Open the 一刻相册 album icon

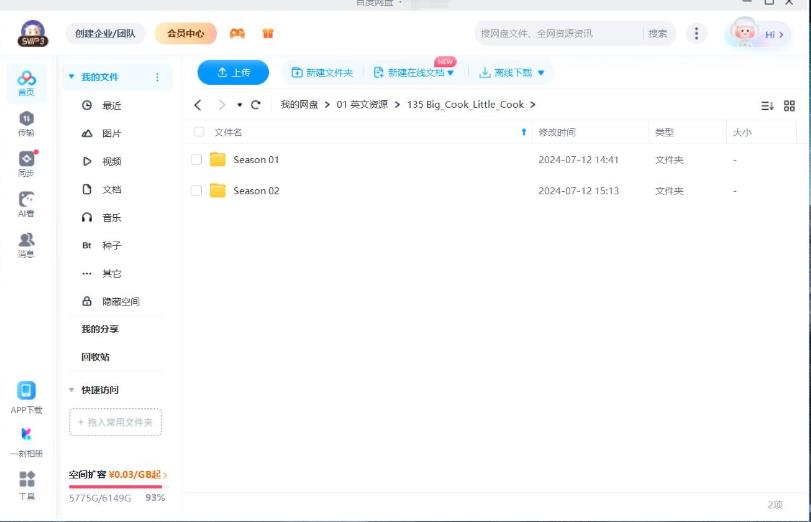[x=26, y=442]
